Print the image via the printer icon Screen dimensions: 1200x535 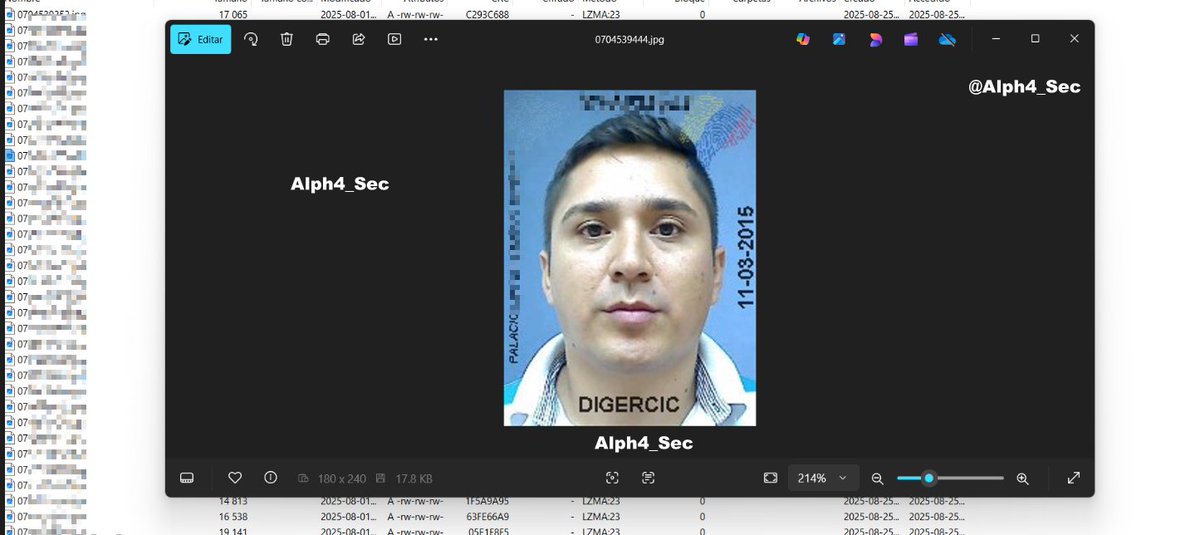[322, 39]
